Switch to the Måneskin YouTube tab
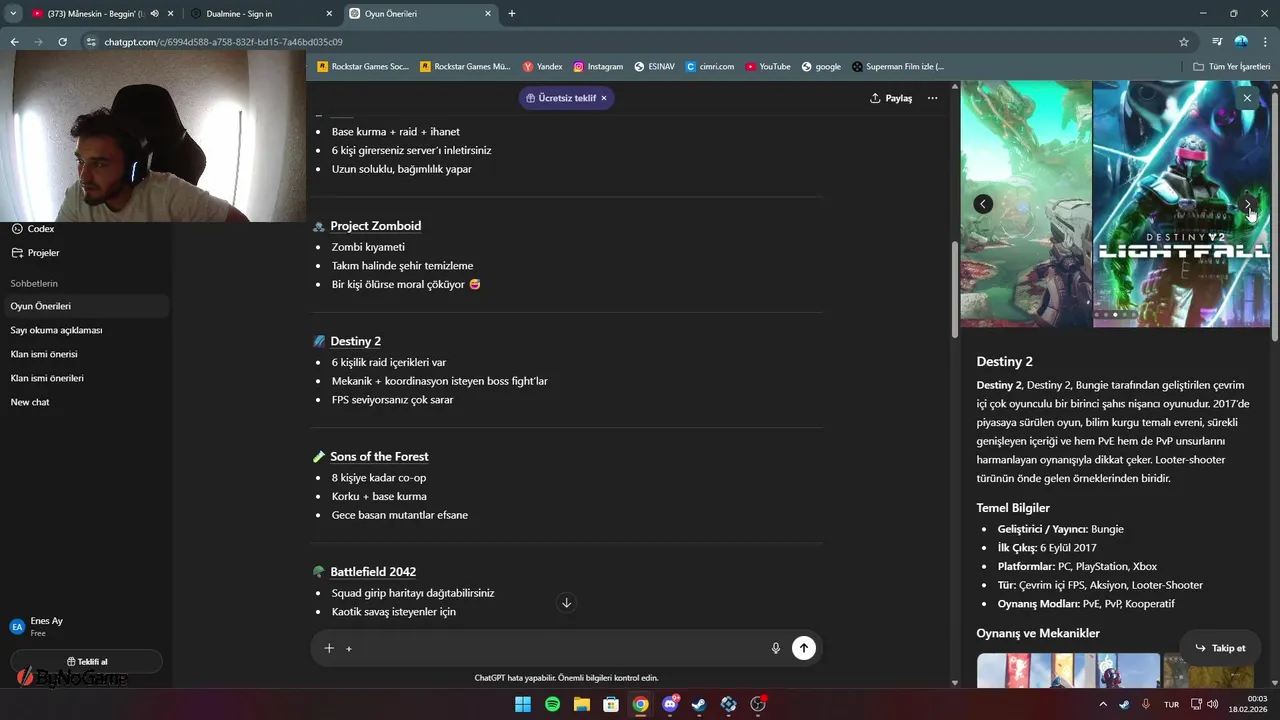The height and width of the screenshot is (720, 1280). [x=100, y=14]
